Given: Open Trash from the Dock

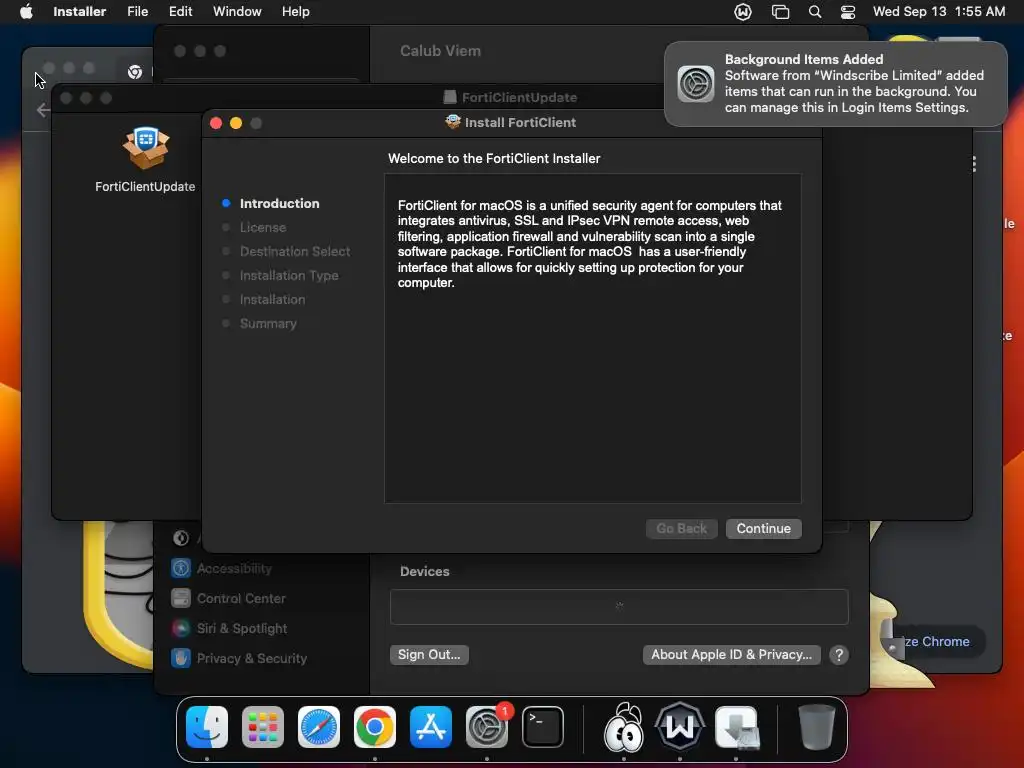Looking at the screenshot, I should point(816,727).
